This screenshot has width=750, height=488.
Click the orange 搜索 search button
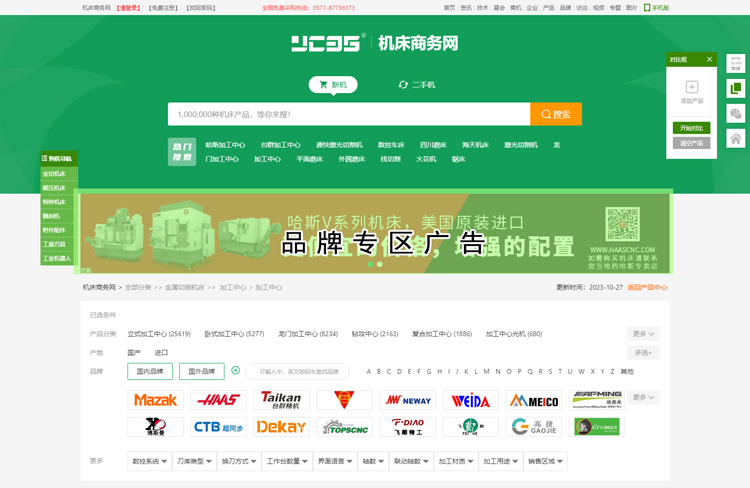[x=556, y=114]
